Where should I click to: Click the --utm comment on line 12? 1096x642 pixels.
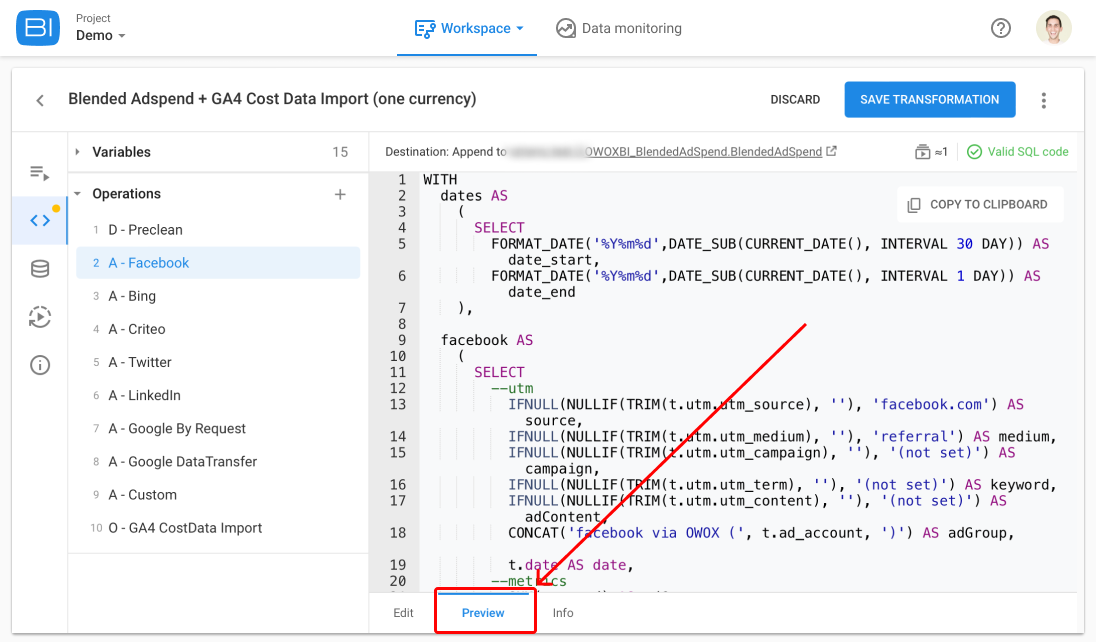[x=512, y=389]
